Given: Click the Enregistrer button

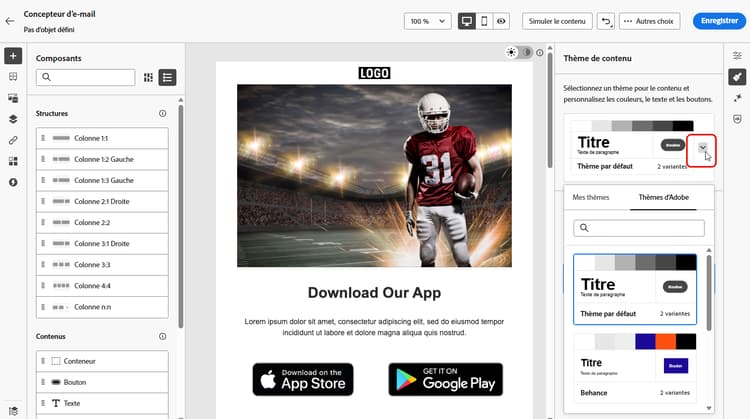Looking at the screenshot, I should [x=719, y=21].
